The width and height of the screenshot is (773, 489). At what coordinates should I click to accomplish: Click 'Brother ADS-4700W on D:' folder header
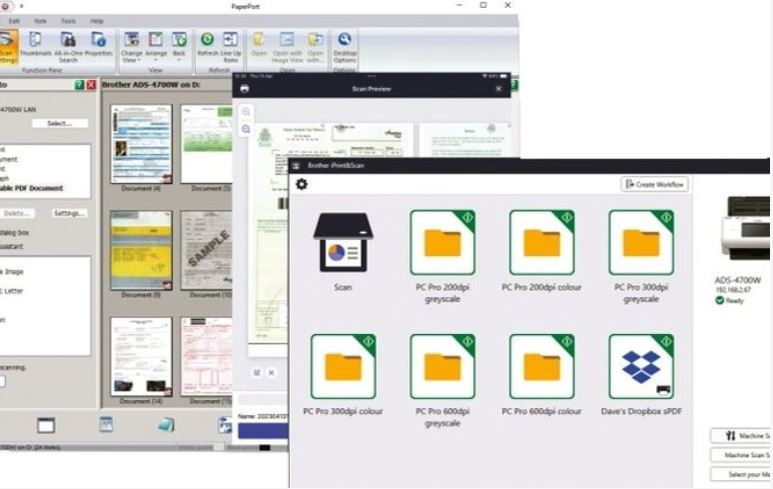click(151, 85)
